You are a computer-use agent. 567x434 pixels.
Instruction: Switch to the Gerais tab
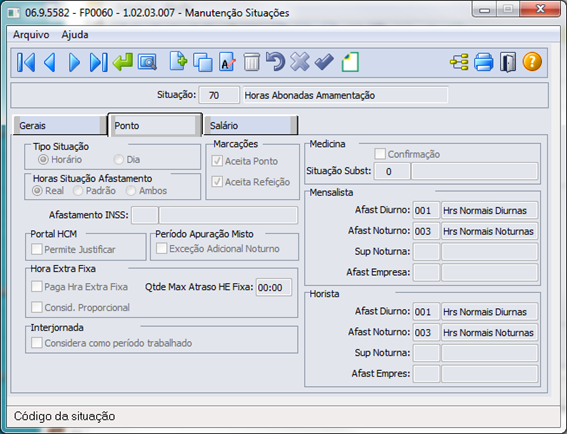tap(60, 125)
